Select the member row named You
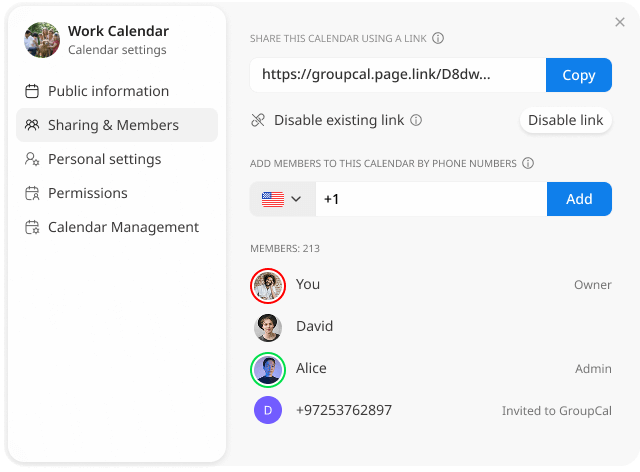Viewport: 640px width, 472px height. pyautogui.click(x=431, y=285)
